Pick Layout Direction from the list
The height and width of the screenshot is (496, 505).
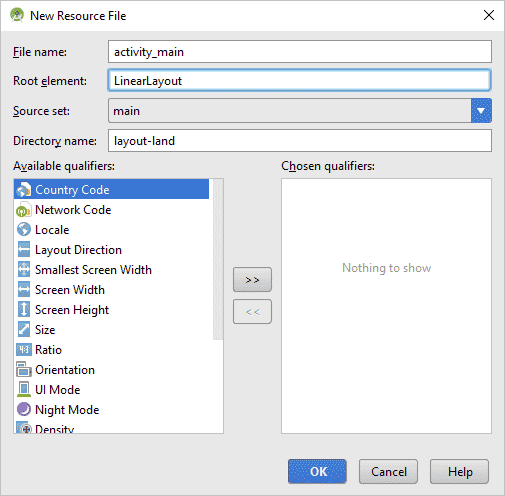click(x=78, y=250)
